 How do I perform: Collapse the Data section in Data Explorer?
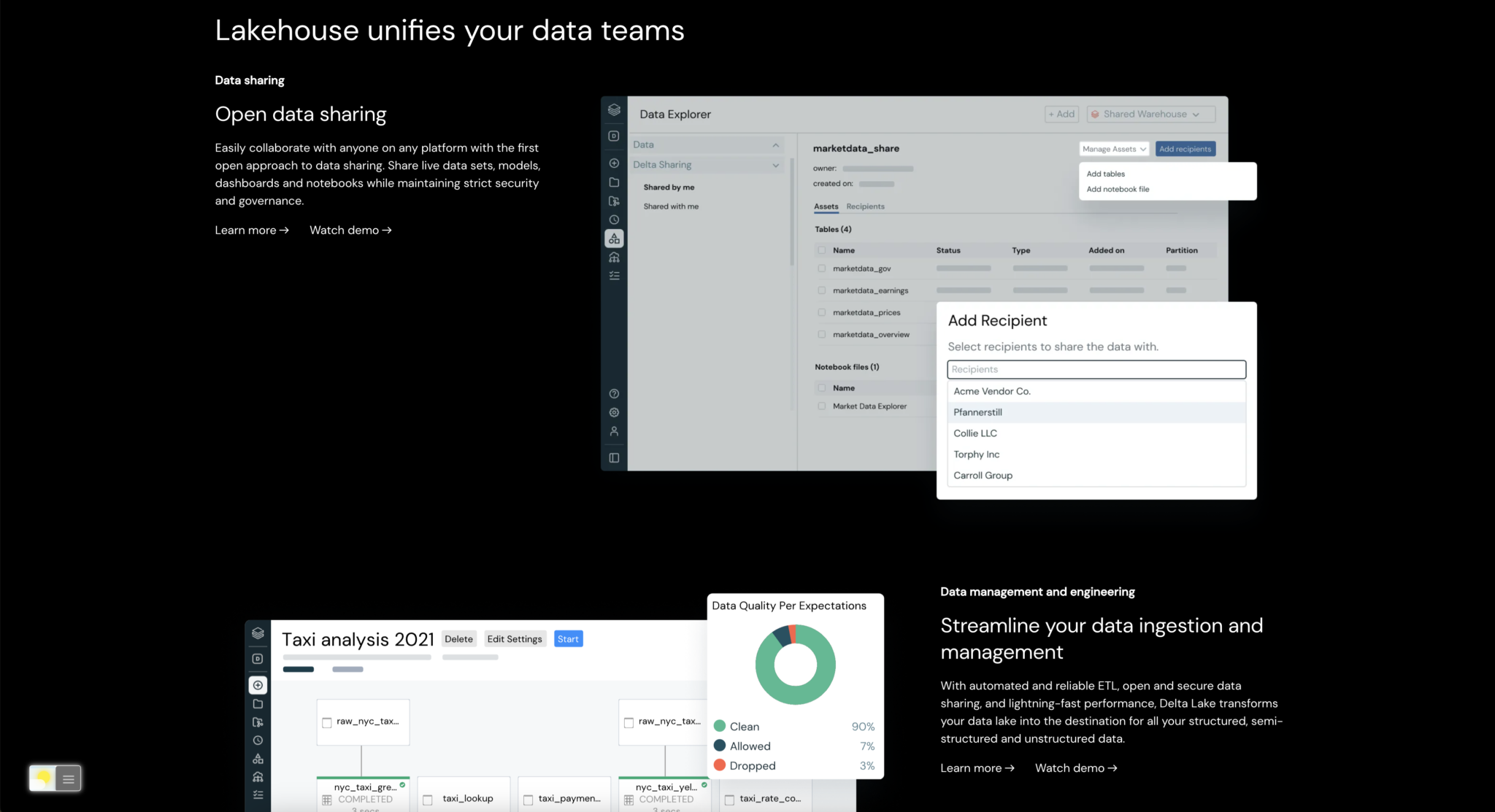pyautogui.click(x=775, y=144)
